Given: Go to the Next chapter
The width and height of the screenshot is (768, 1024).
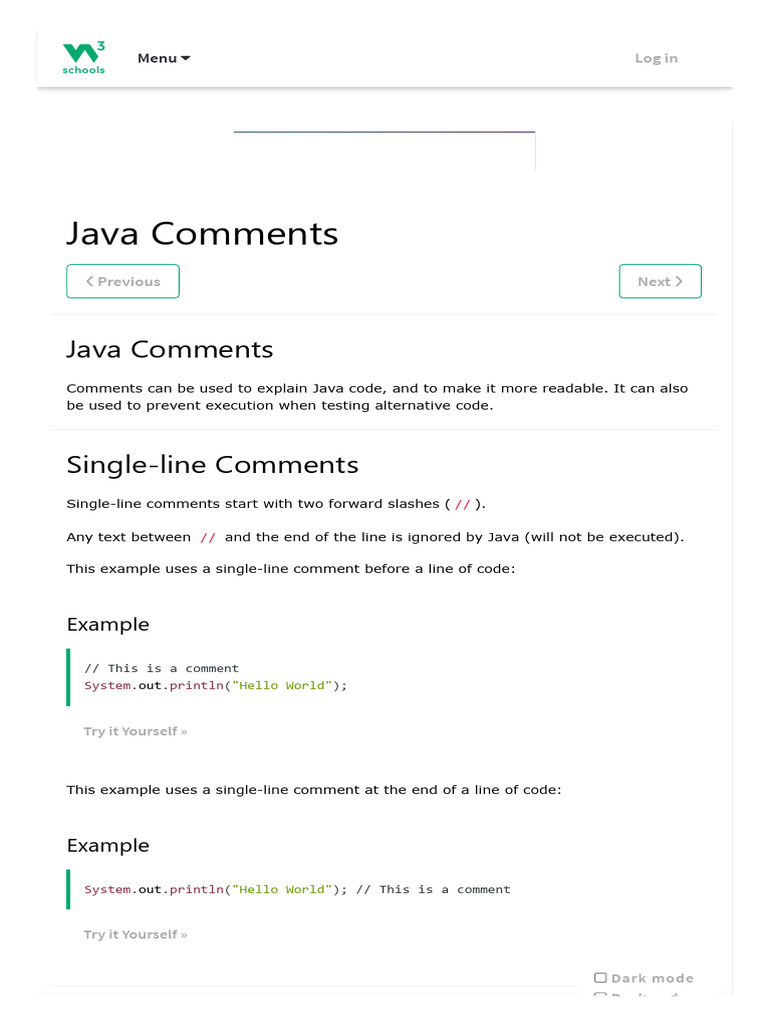Looking at the screenshot, I should click(660, 281).
